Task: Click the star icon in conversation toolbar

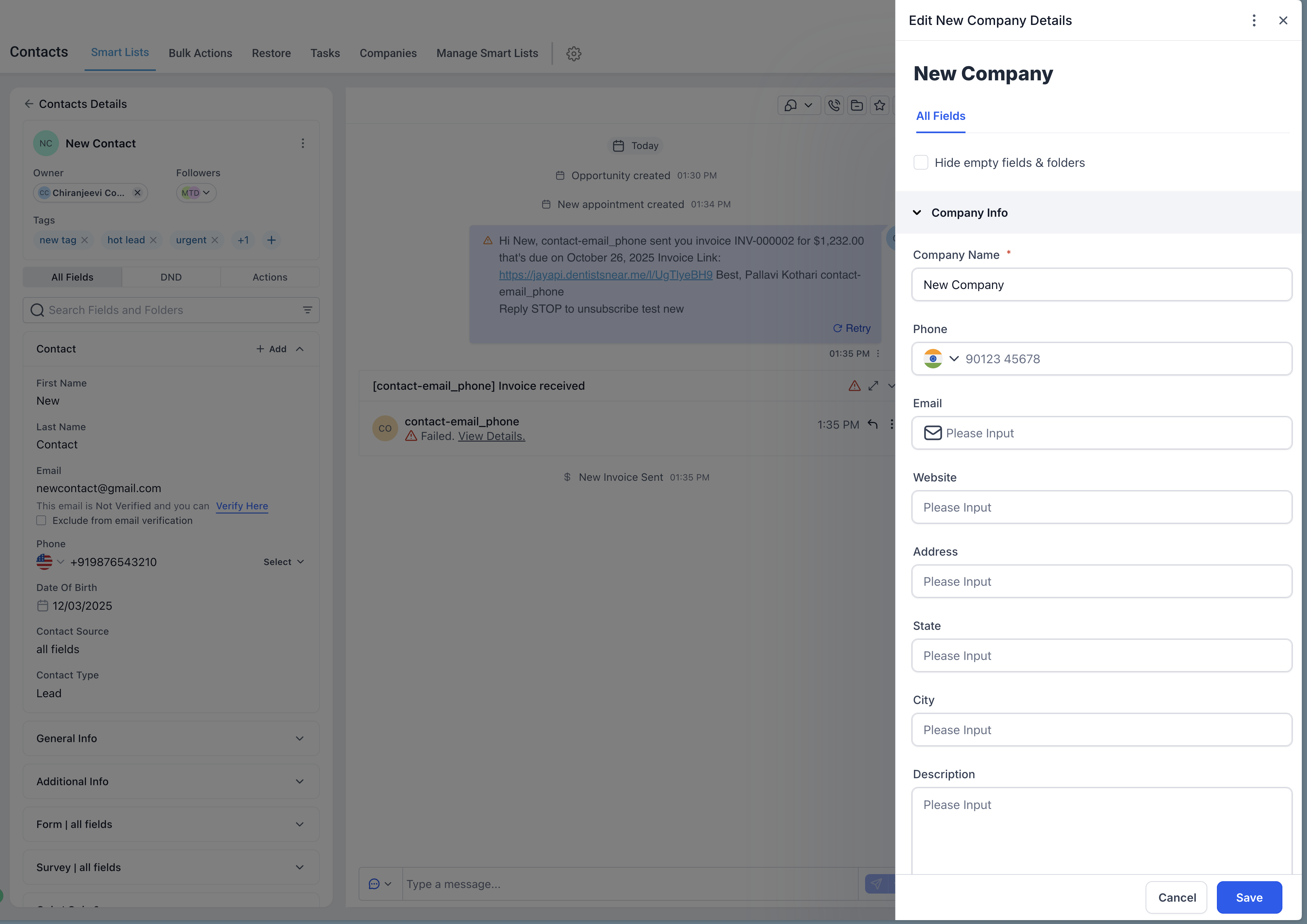Action: (x=880, y=105)
